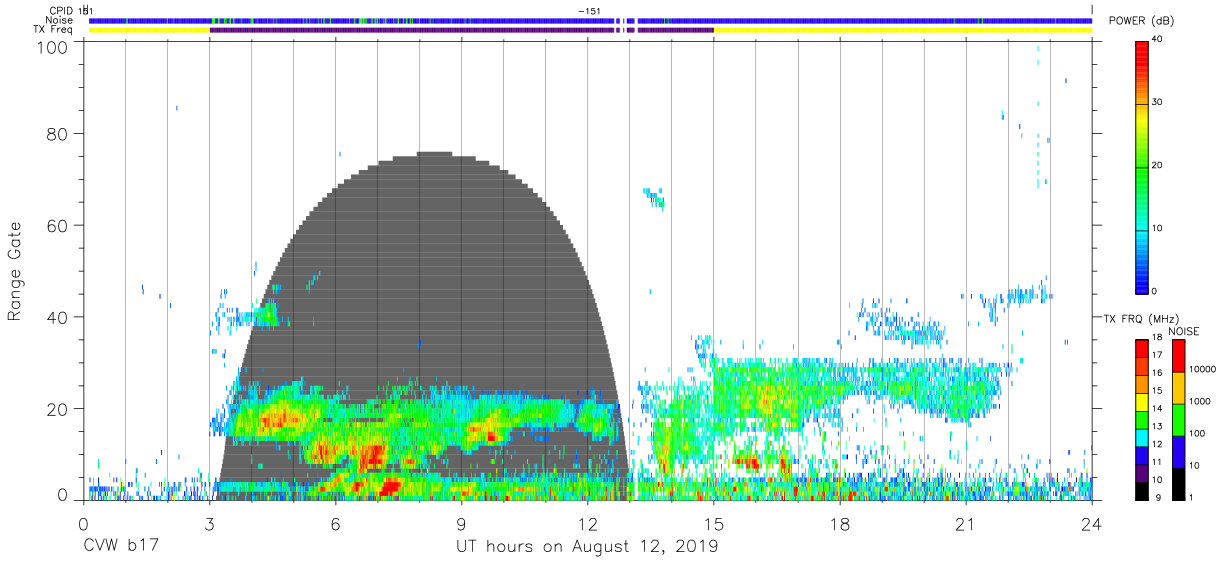Click the TX FRQ (MHz) legend title

pyautogui.click(x=1140, y=319)
